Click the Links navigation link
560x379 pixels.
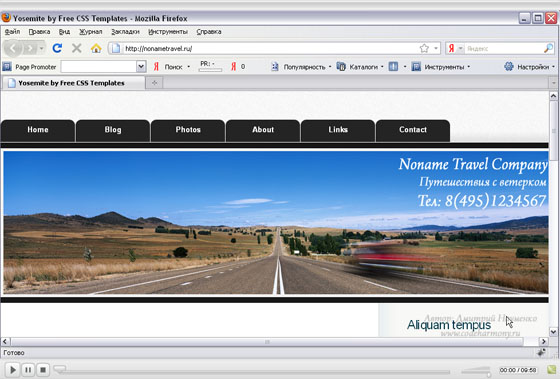(x=338, y=130)
